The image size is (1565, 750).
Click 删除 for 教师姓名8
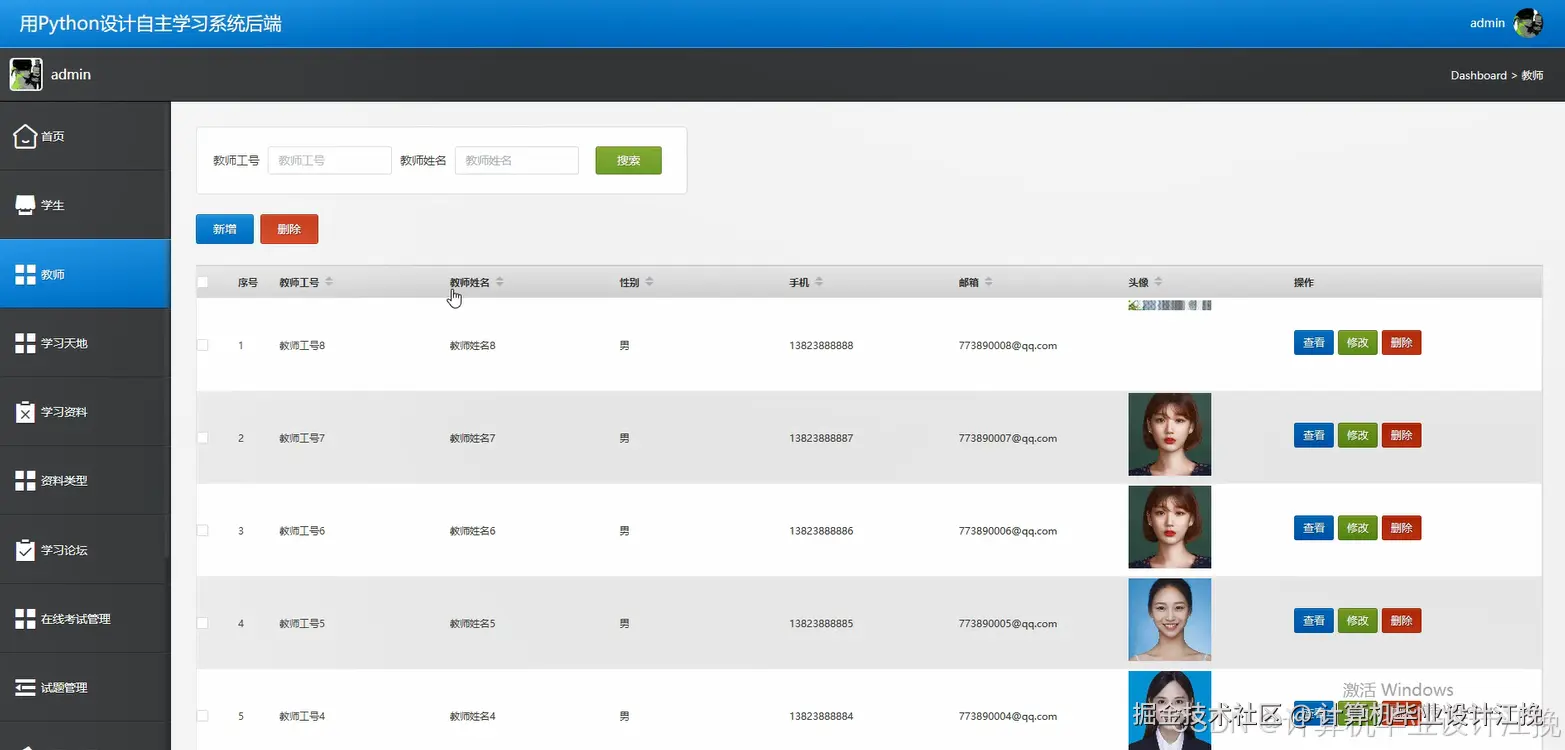(1401, 343)
